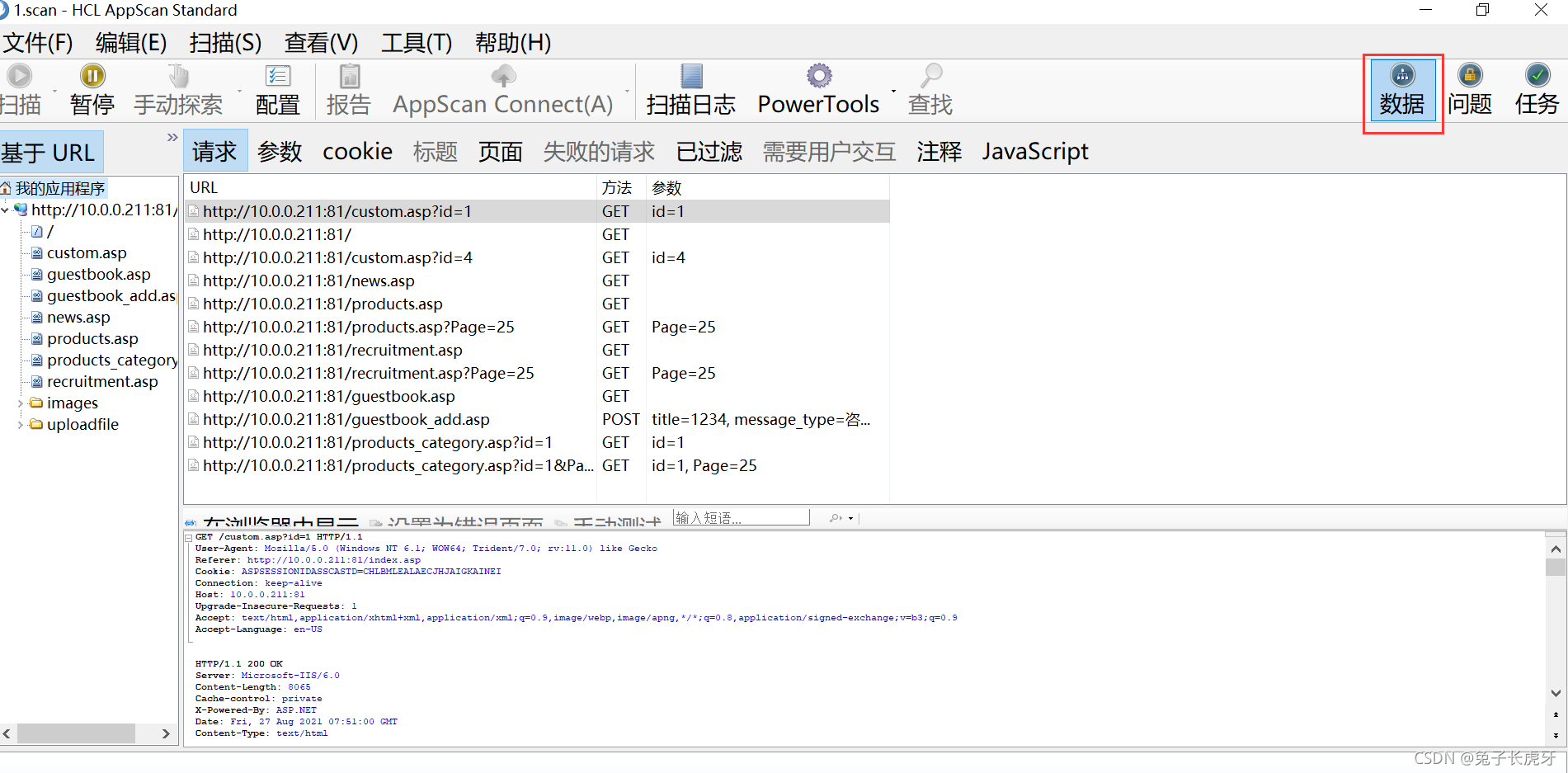This screenshot has width=1568, height=773.
Task: Open the dropdown arrow next to AppScan Connect
Action: click(x=627, y=91)
